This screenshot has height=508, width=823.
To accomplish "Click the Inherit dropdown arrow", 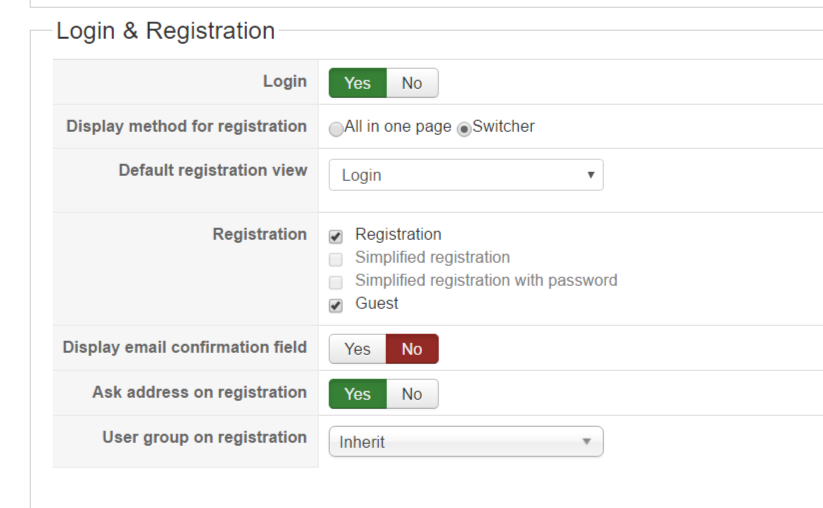I will pyautogui.click(x=587, y=441).
